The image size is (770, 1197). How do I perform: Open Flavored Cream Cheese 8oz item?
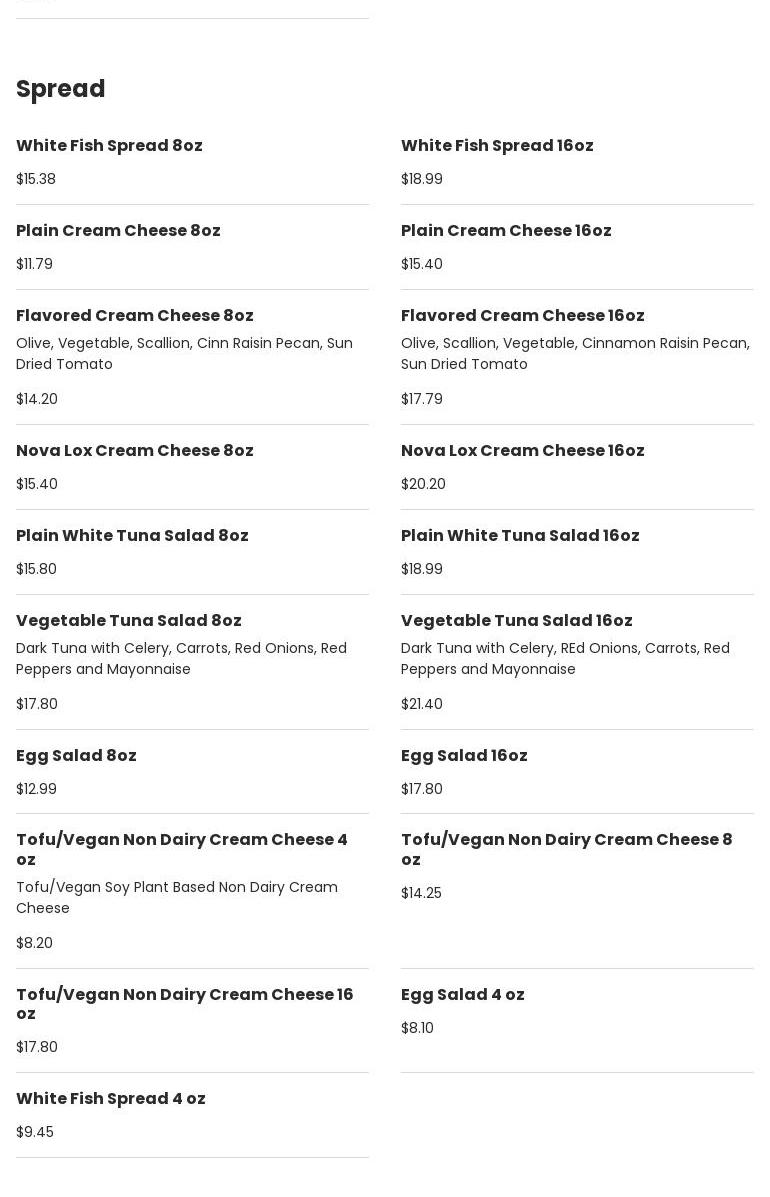[x=135, y=316]
